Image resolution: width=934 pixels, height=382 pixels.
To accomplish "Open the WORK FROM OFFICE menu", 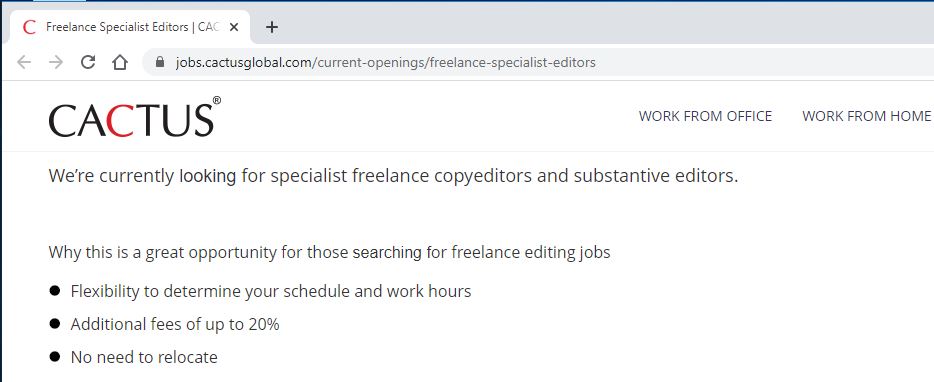I will tap(705, 116).
